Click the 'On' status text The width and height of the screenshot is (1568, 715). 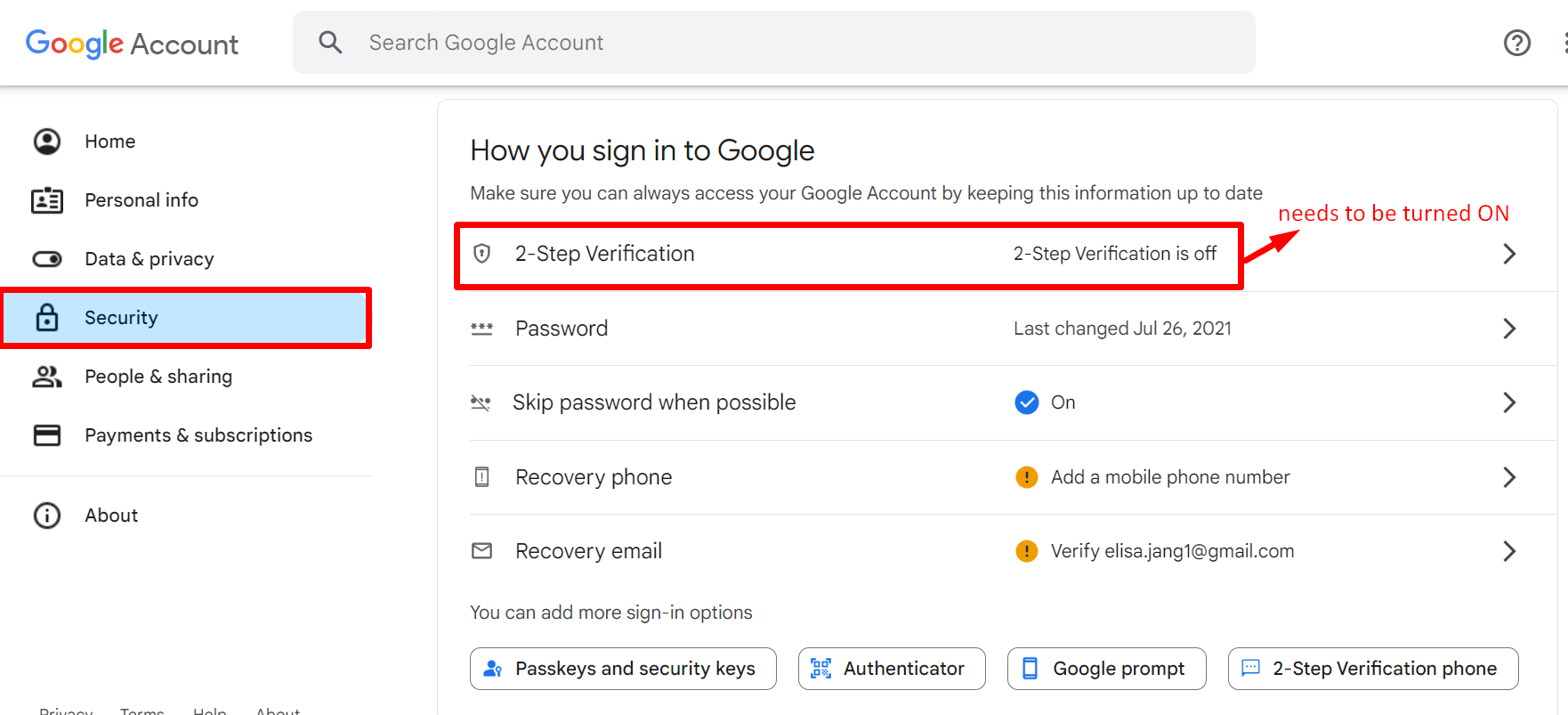coord(1063,402)
